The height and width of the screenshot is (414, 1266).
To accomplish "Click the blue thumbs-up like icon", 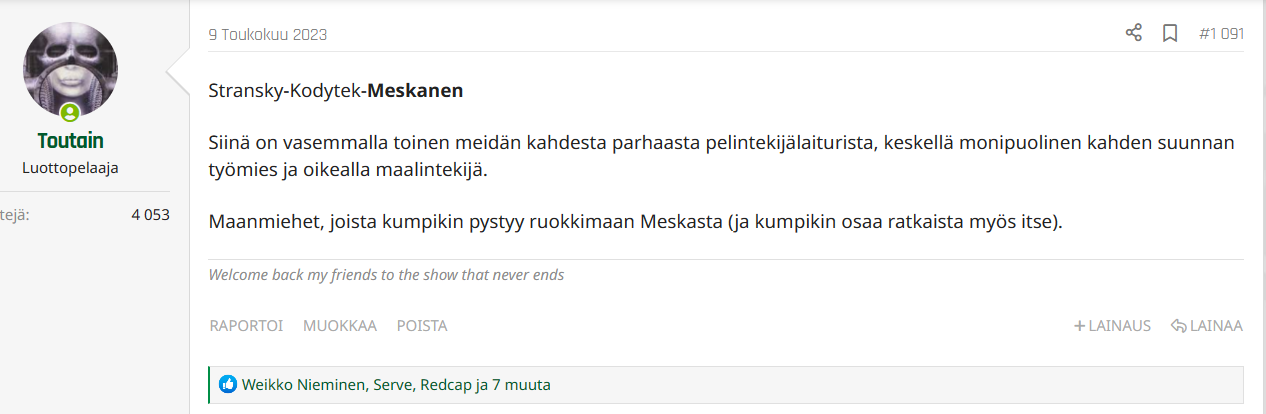I will pos(228,384).
